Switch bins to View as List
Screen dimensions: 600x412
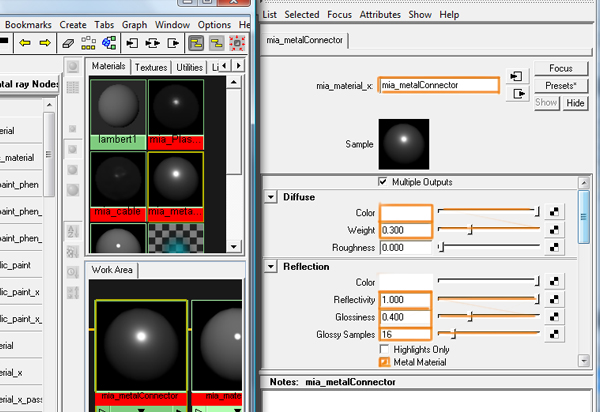click(73, 88)
